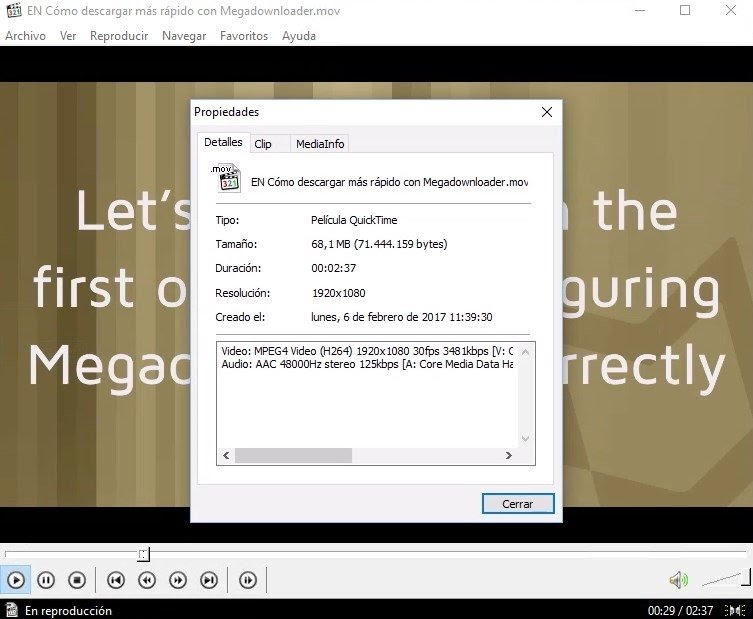Open the Ver menu
Image resolution: width=753 pixels, height=619 pixels.
tap(68, 36)
